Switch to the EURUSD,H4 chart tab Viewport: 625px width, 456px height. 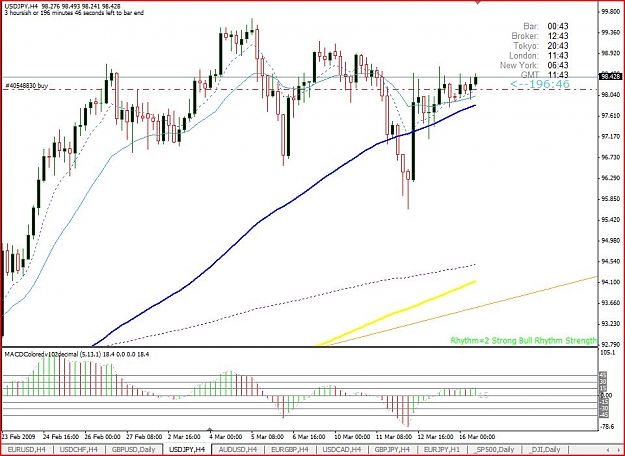tap(27, 450)
